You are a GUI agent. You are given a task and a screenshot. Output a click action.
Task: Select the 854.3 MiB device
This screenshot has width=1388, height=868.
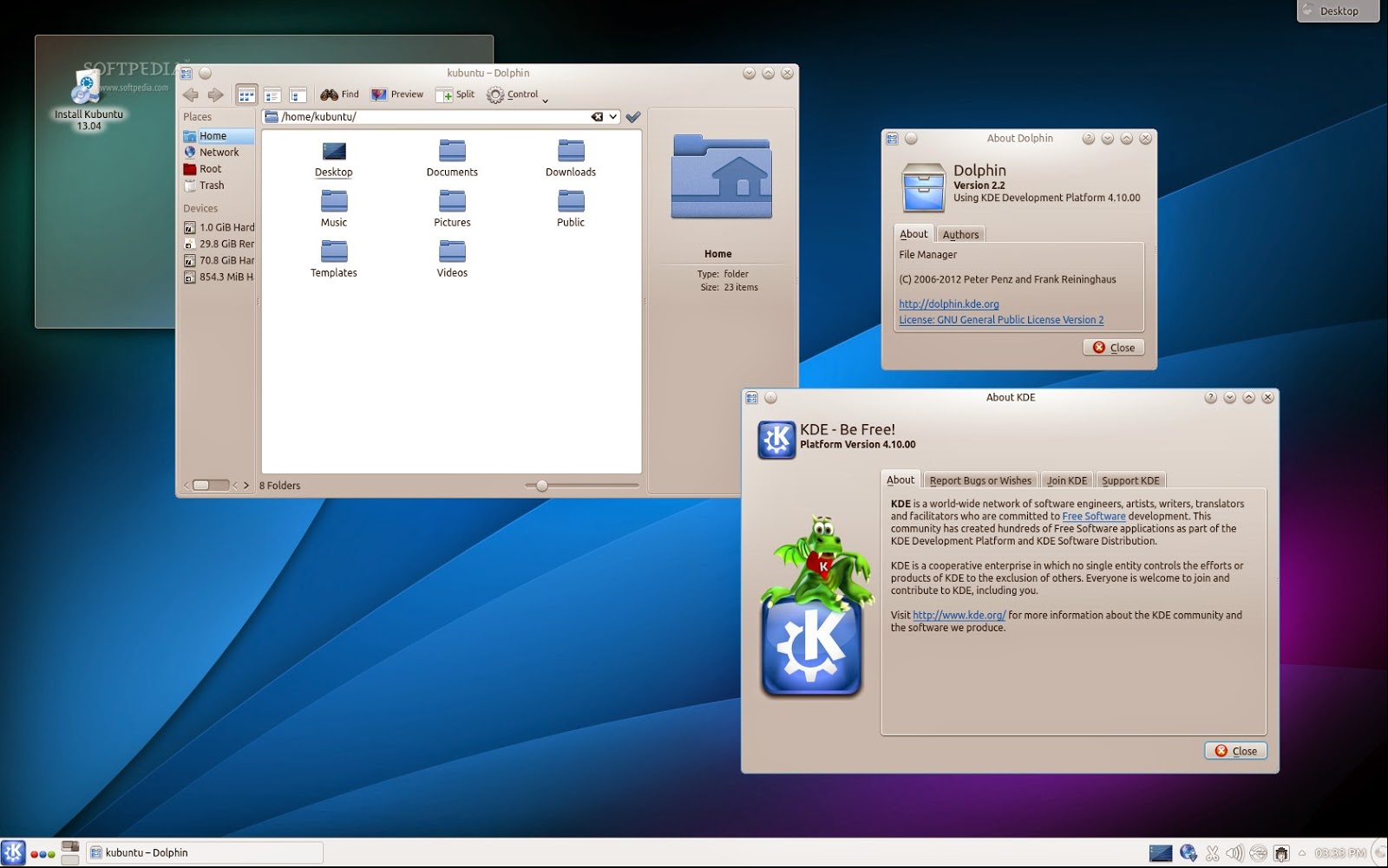(218, 277)
